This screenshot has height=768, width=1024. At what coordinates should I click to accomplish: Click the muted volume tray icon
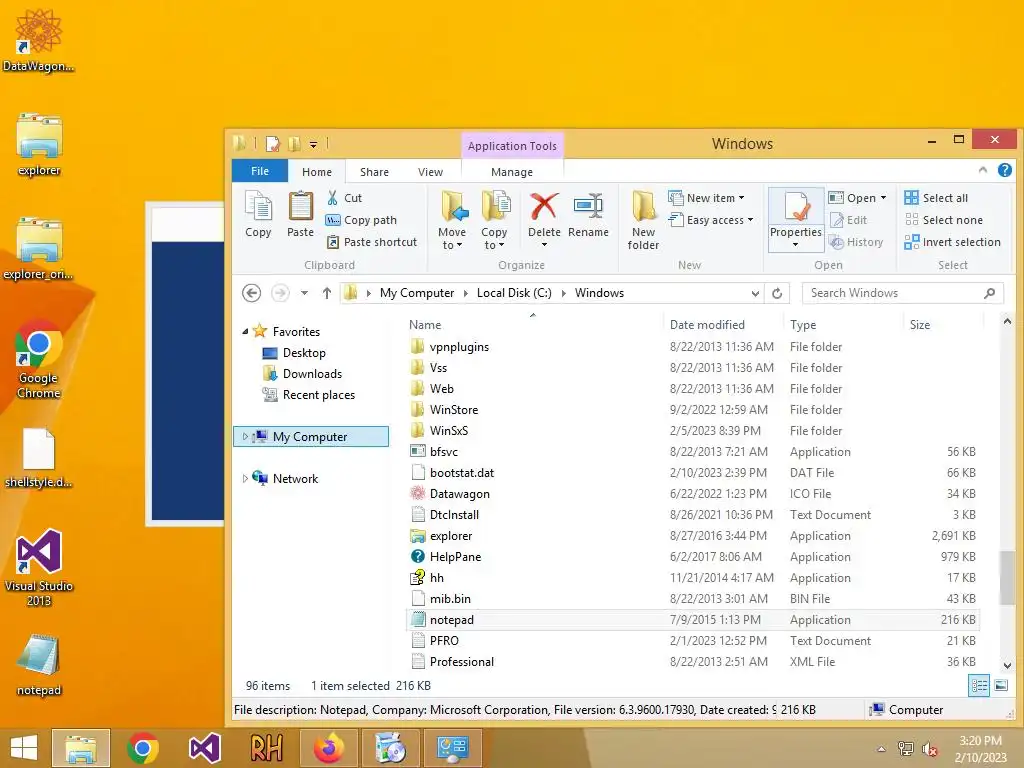coord(929,749)
